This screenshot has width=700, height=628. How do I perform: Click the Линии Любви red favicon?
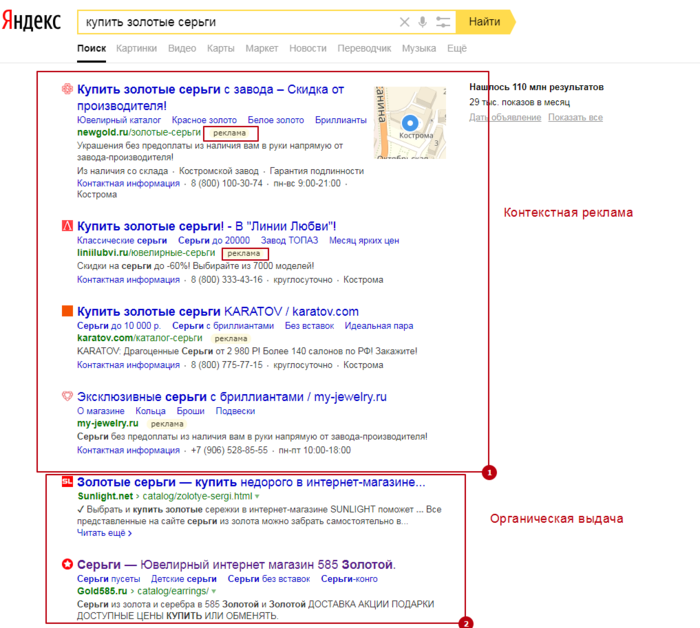point(67,225)
